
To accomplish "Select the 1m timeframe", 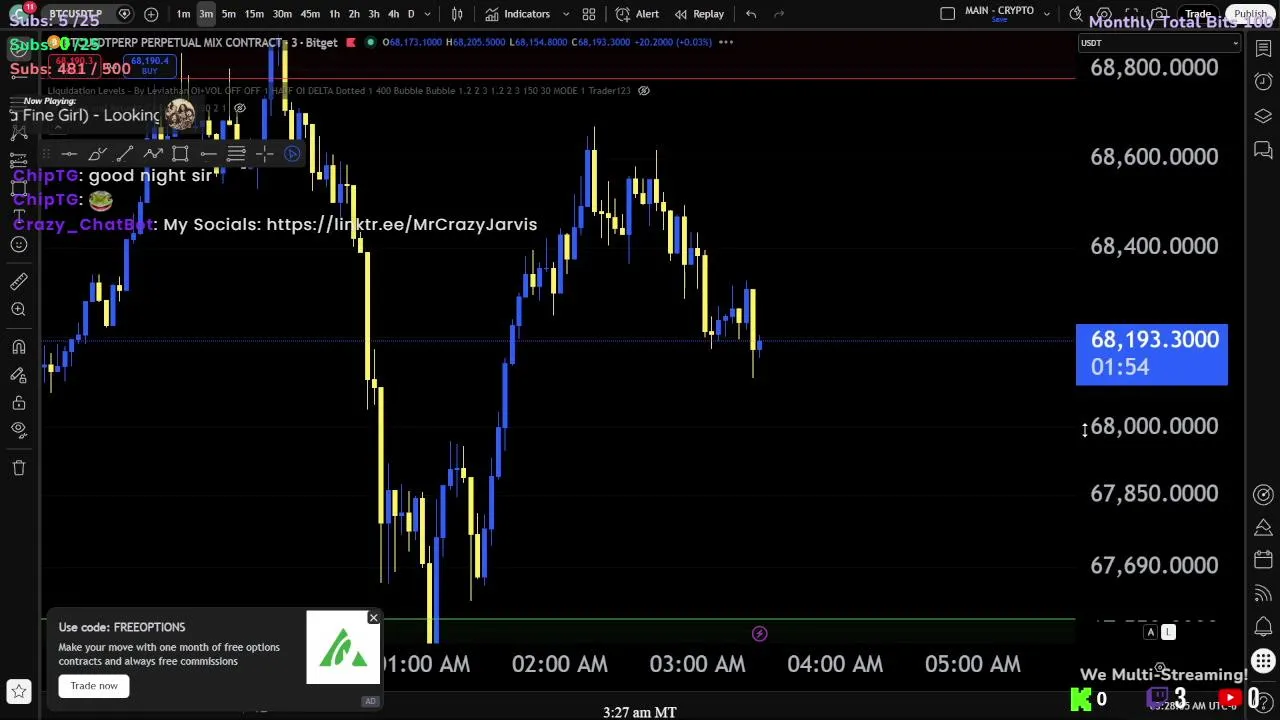I will [183, 14].
